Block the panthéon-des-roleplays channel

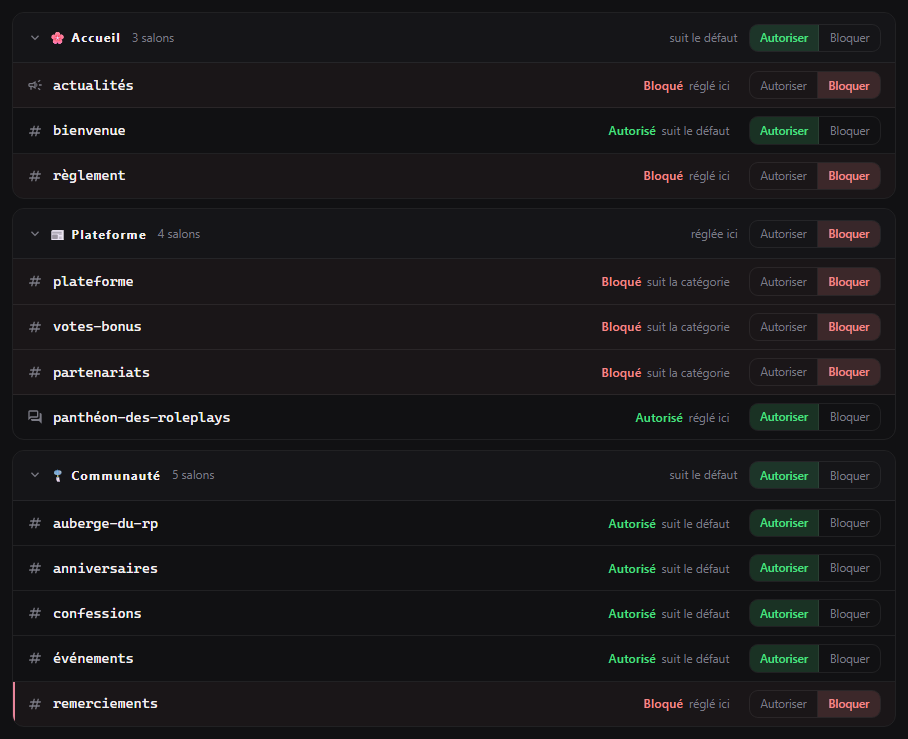point(850,417)
